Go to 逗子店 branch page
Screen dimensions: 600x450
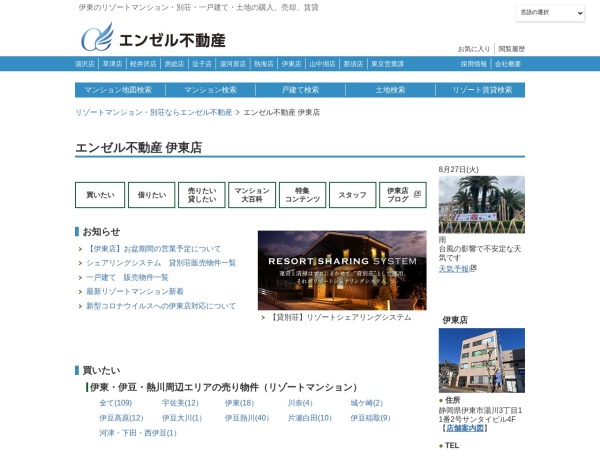tap(202, 64)
